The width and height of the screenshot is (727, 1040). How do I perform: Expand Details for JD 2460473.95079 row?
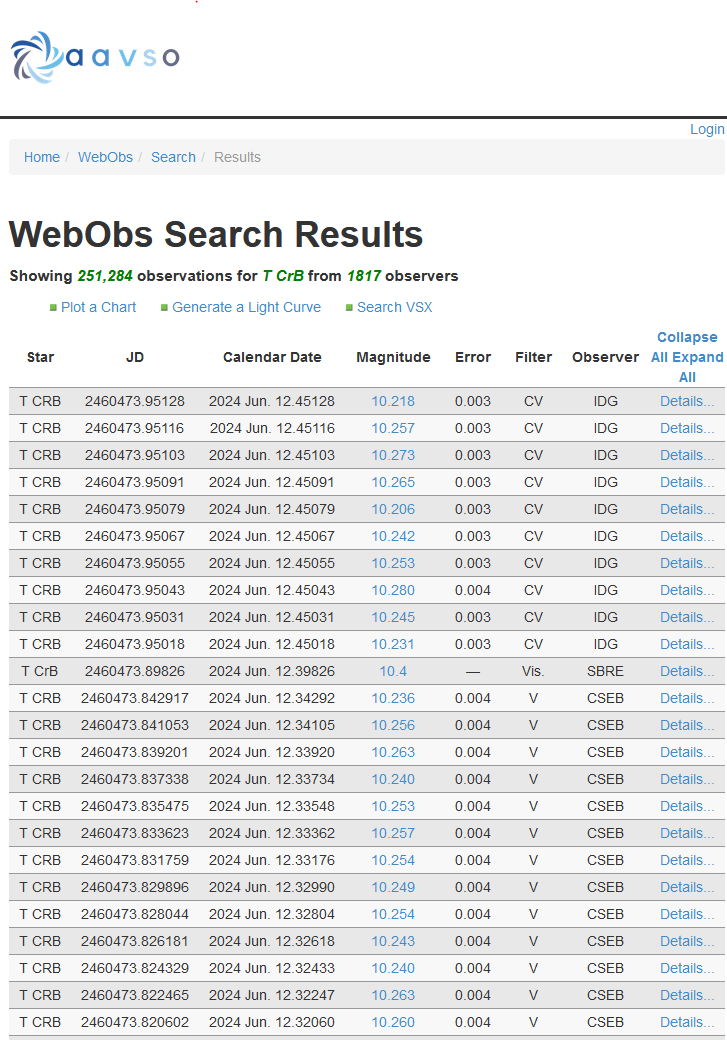tap(687, 509)
